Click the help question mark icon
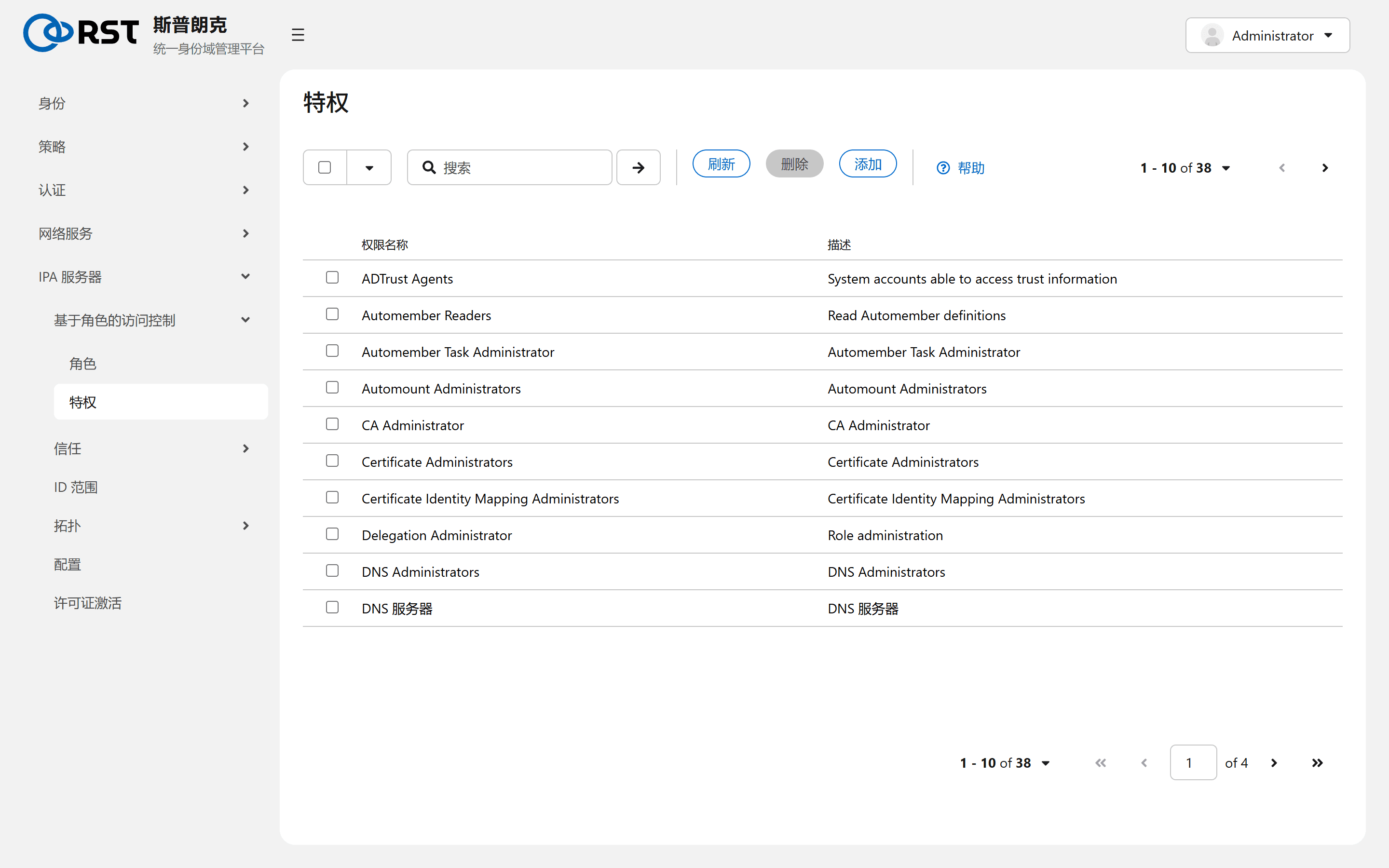The width and height of the screenshot is (1389, 868). point(943,168)
